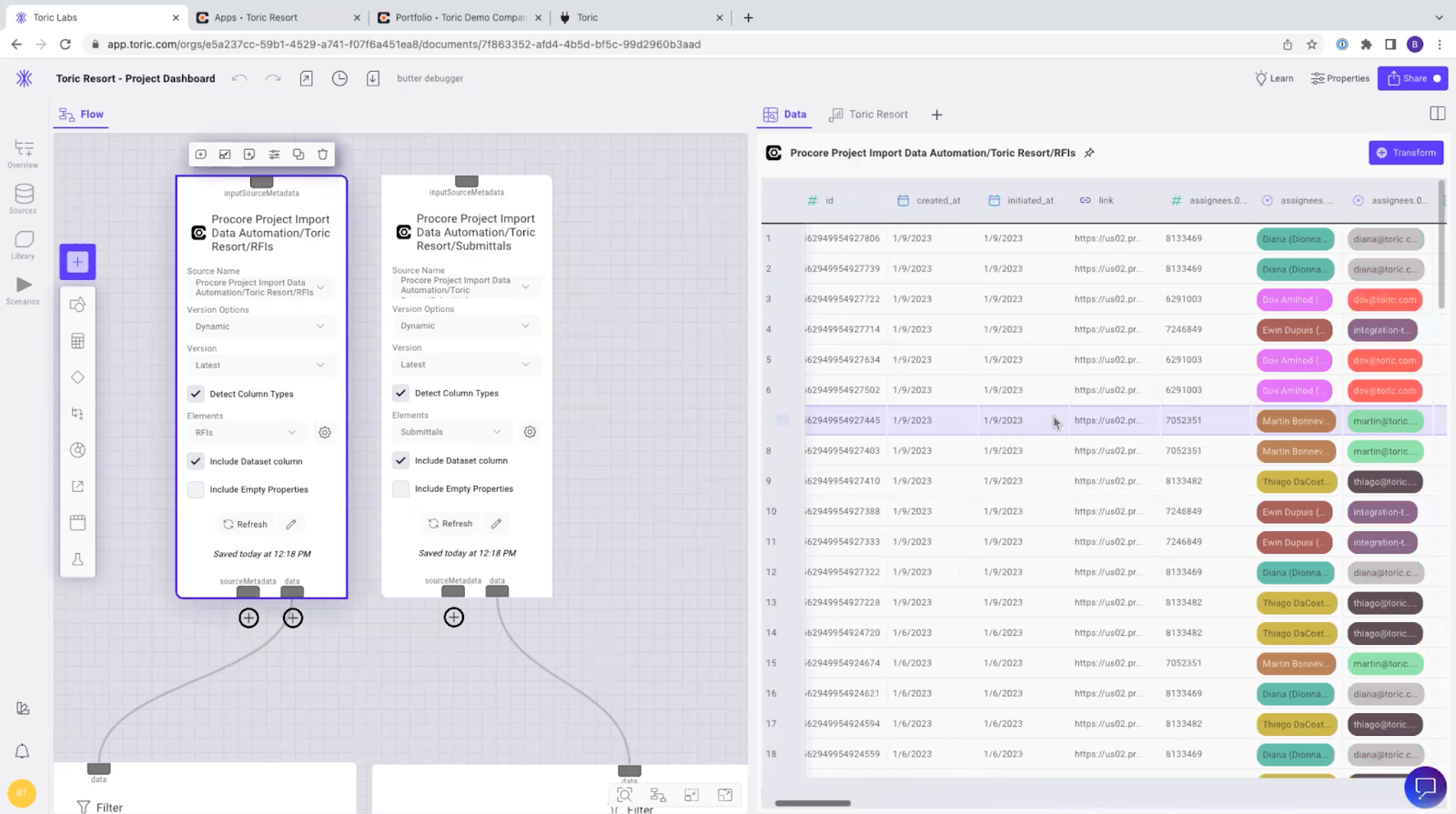
Task: Open the Properties panel
Action: pyautogui.click(x=1340, y=78)
